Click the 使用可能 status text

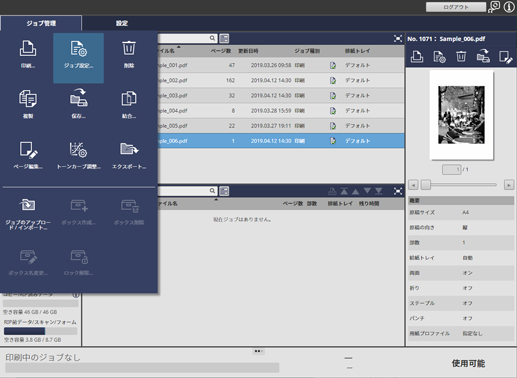pyautogui.click(x=468, y=363)
